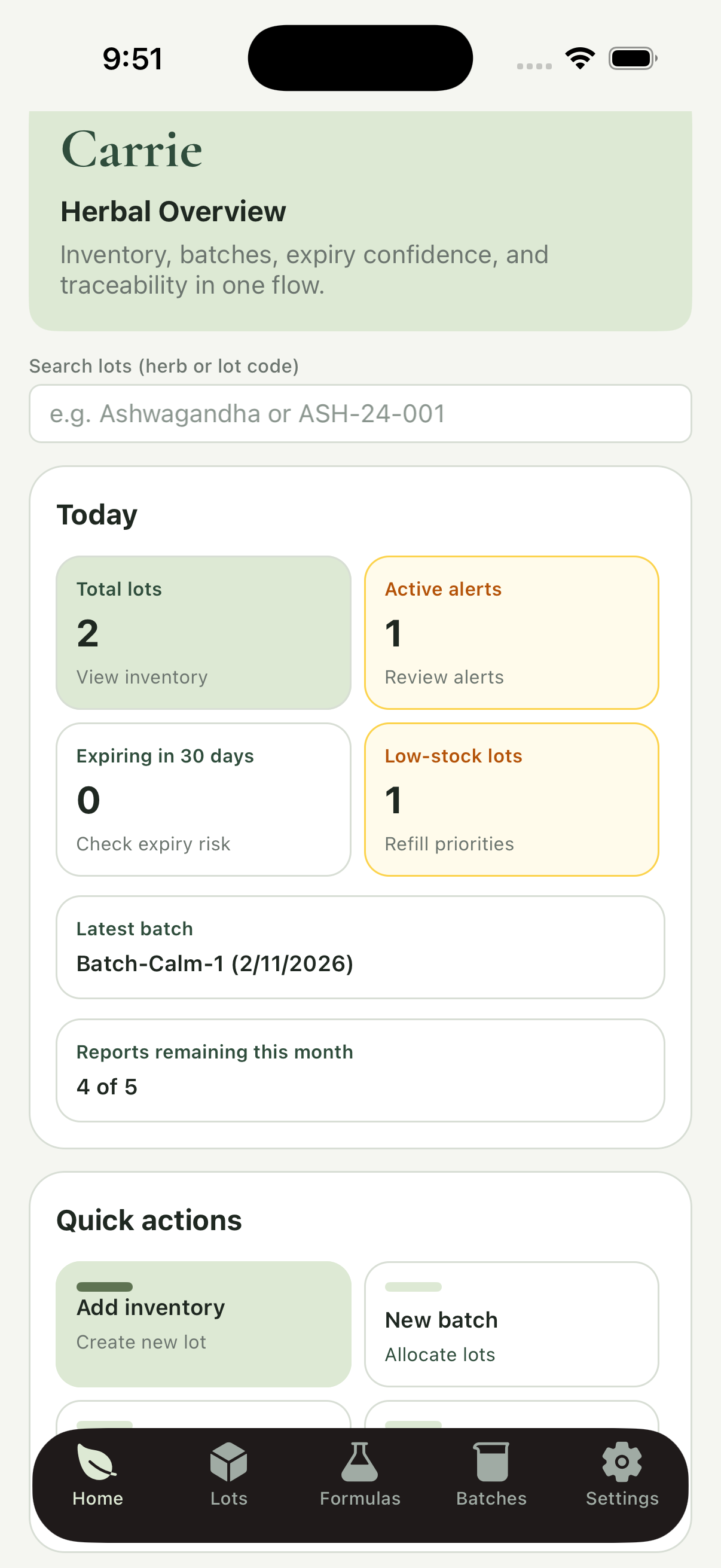Tap Review alerts under Active alerts
This screenshot has width=721, height=1568.
[444, 676]
